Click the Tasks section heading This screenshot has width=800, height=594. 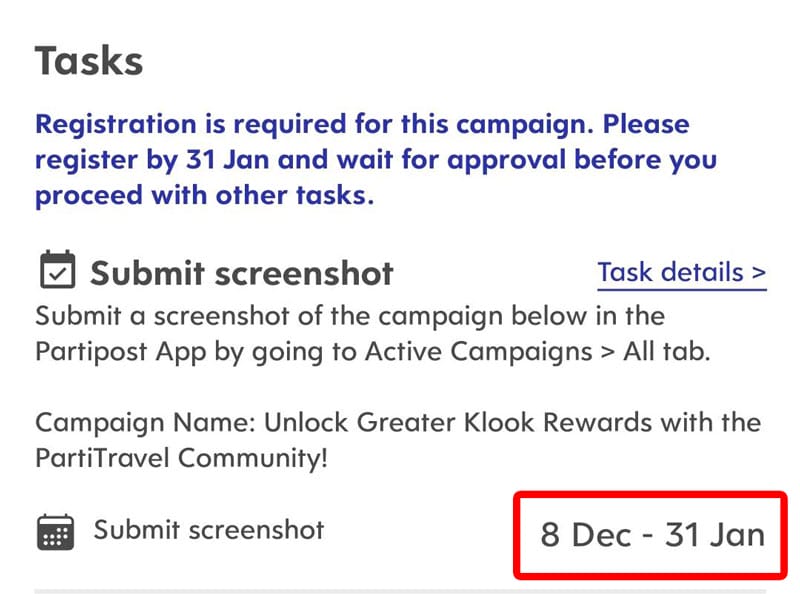[89, 61]
